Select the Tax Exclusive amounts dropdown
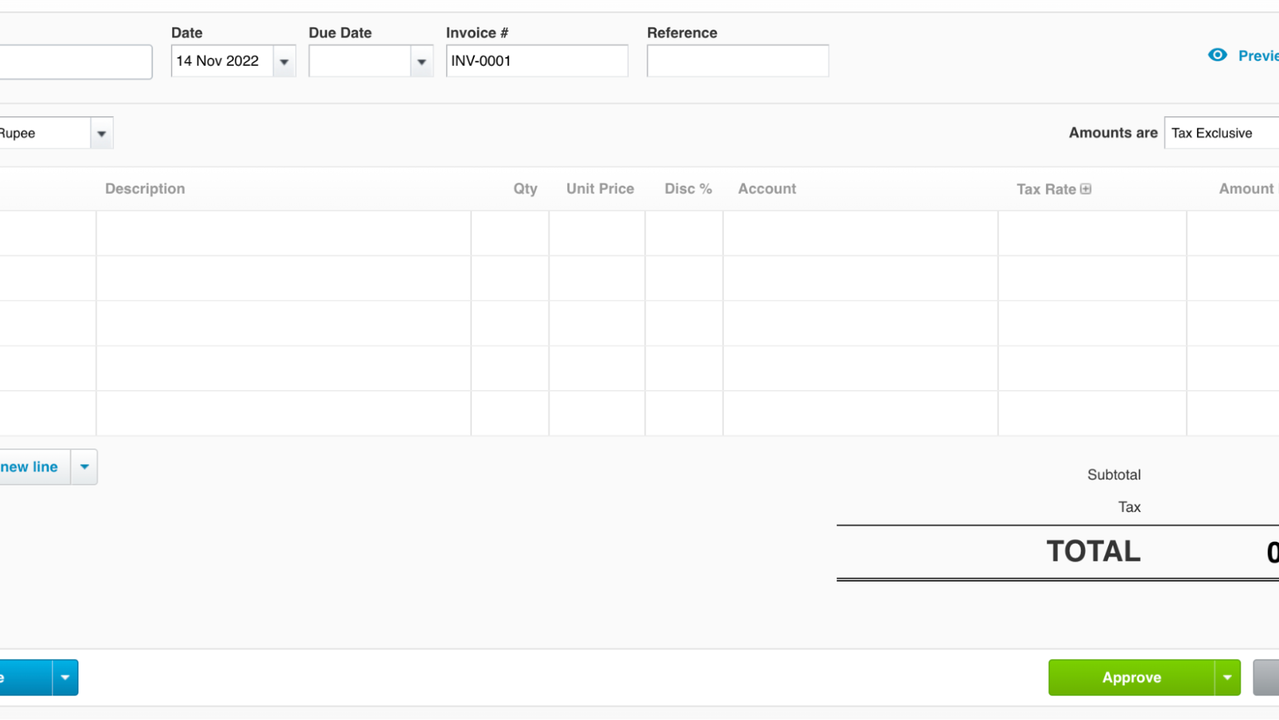 (x=1220, y=133)
